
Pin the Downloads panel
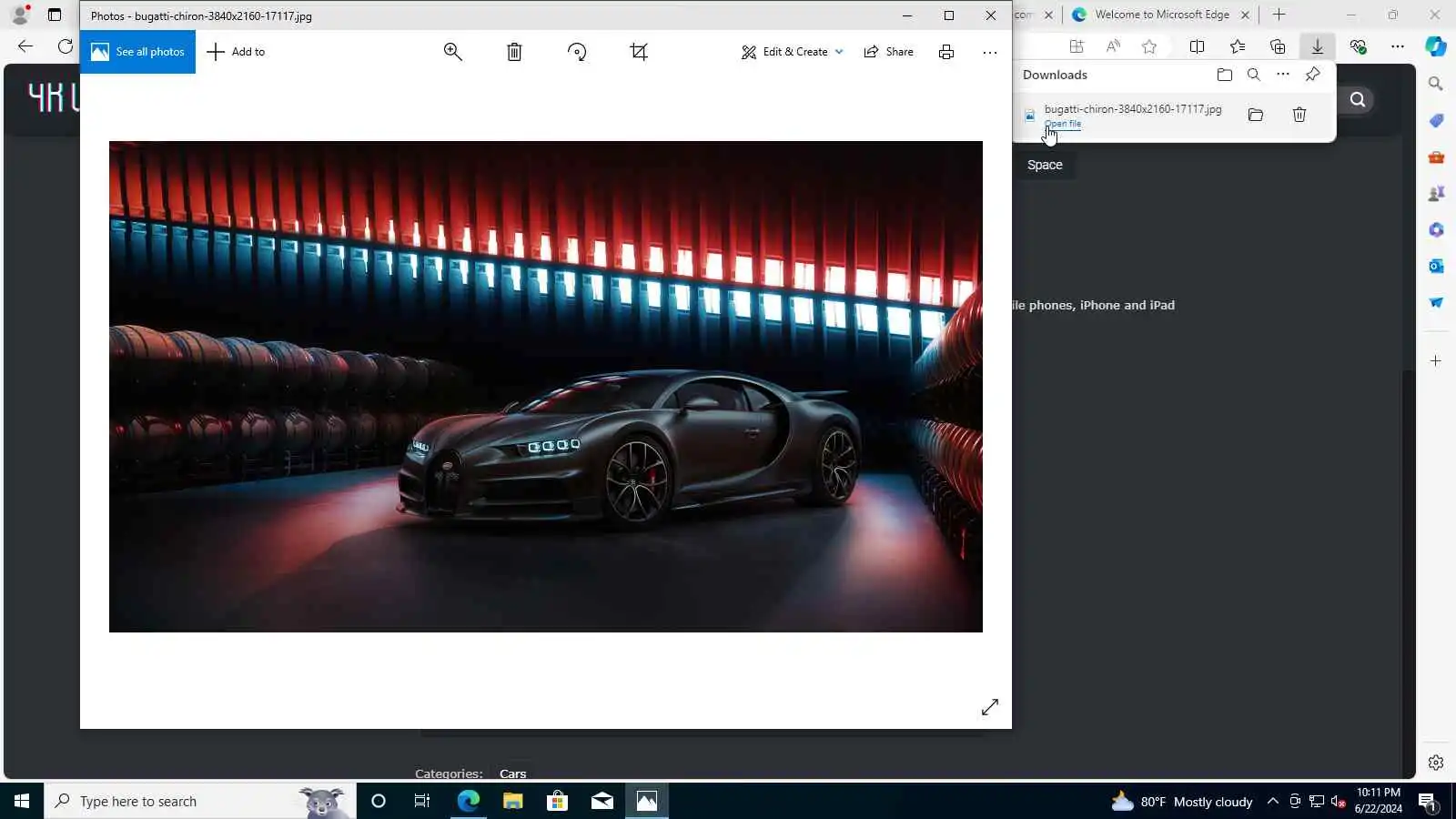pyautogui.click(x=1312, y=75)
